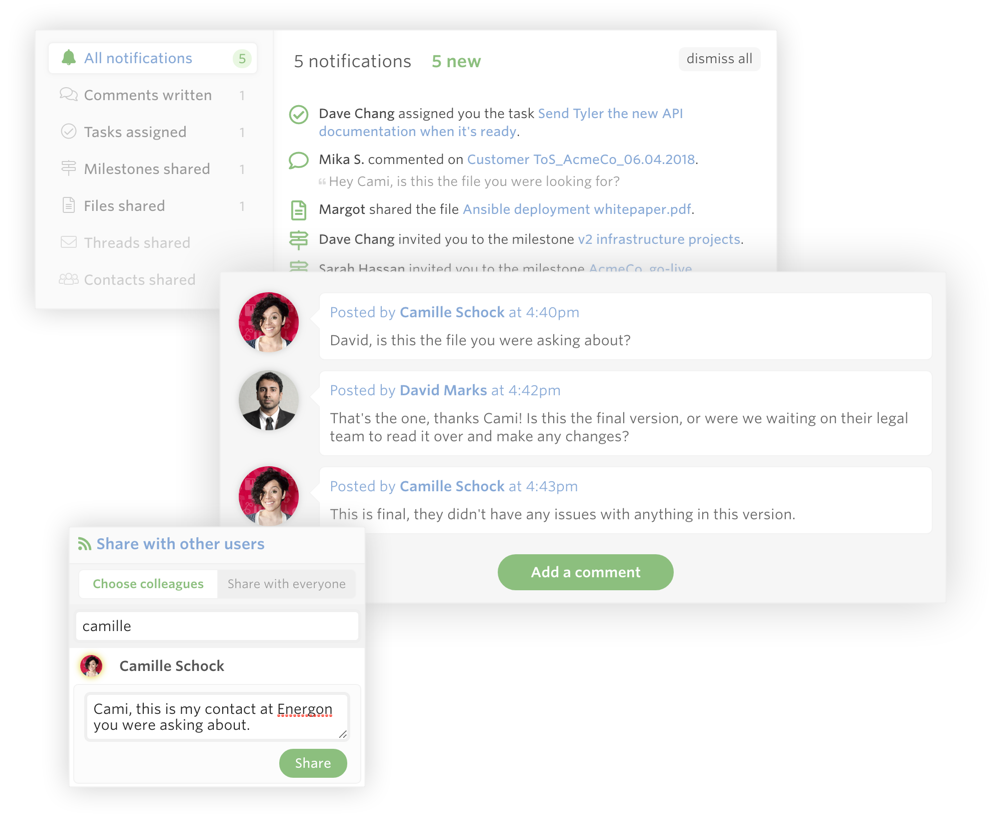Switch to the Choose colleagues tab
Image resolution: width=996 pixels, height=817 pixels.
point(148,584)
